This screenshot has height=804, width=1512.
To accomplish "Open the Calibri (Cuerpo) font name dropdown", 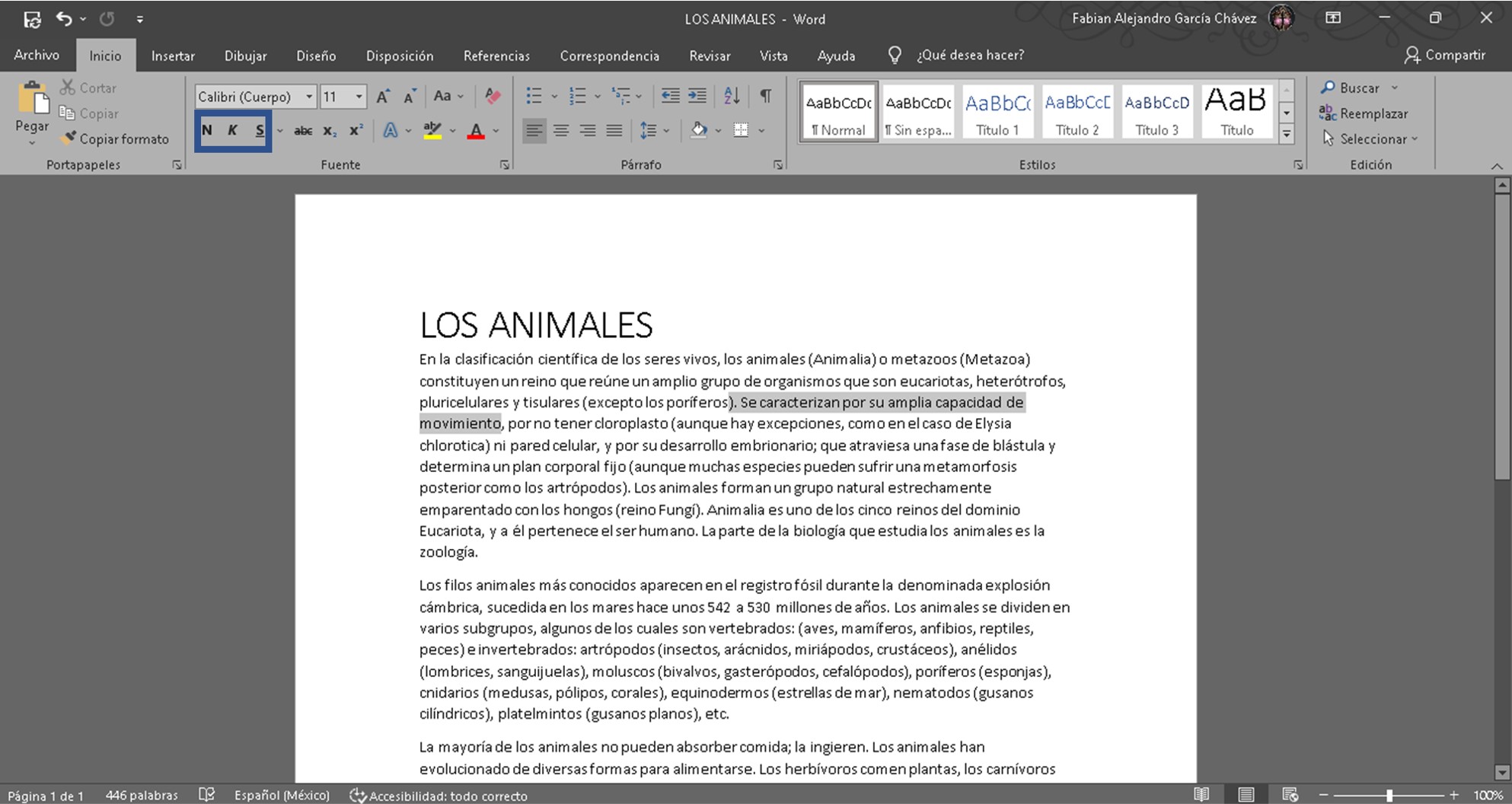I will [309, 97].
